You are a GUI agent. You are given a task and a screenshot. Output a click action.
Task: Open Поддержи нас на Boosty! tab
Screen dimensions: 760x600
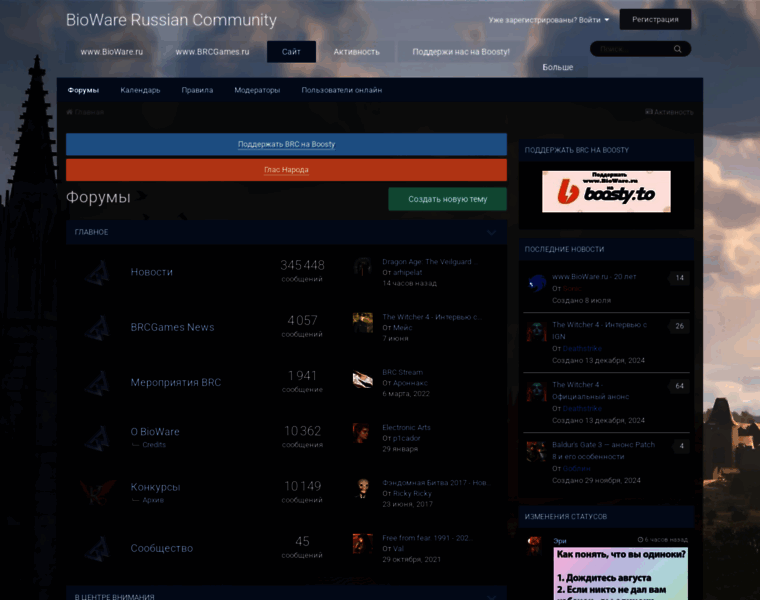pyautogui.click(x=461, y=52)
